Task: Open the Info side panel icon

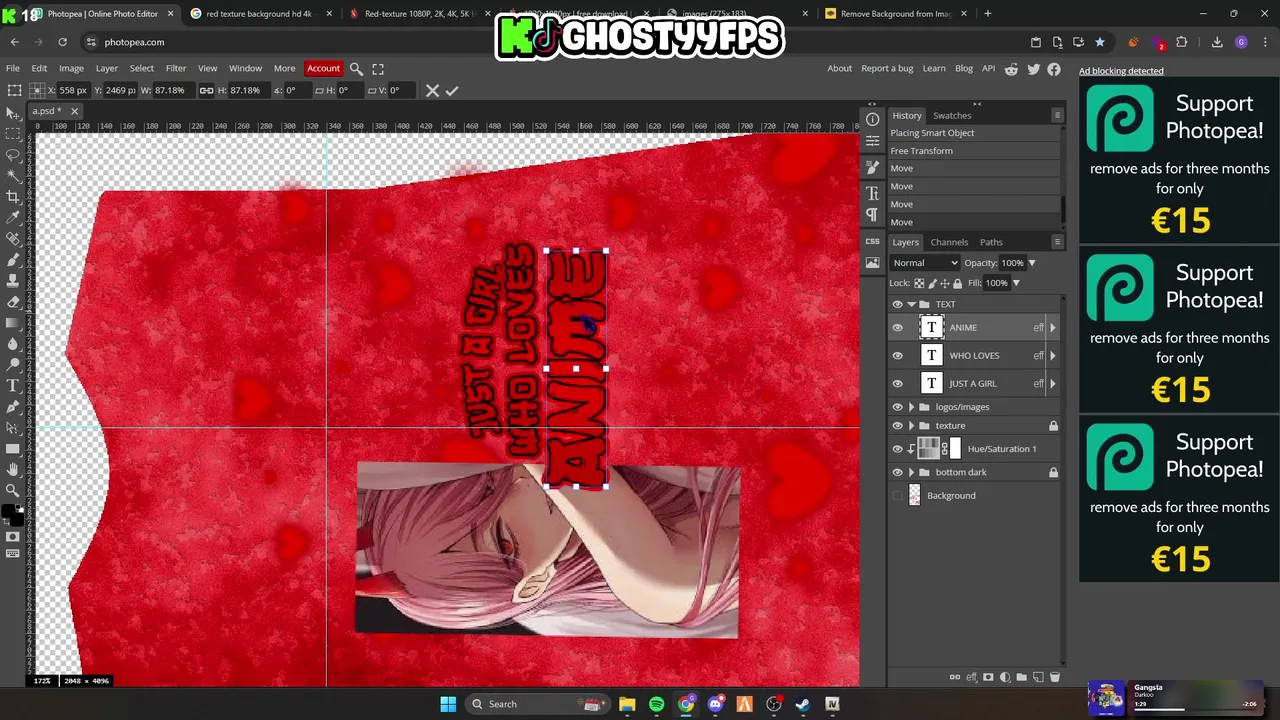Action: tap(872, 120)
